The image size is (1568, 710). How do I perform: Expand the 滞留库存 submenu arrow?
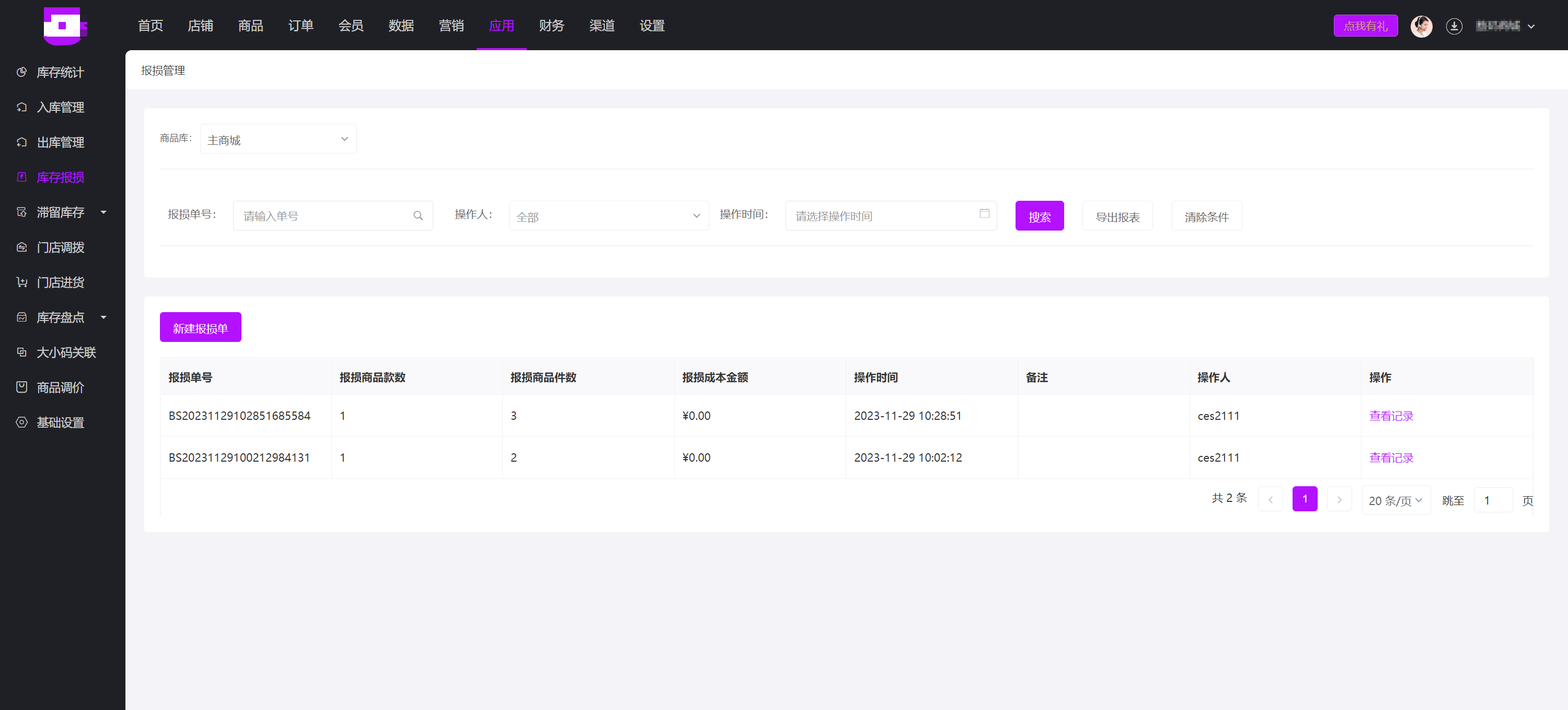(x=103, y=212)
